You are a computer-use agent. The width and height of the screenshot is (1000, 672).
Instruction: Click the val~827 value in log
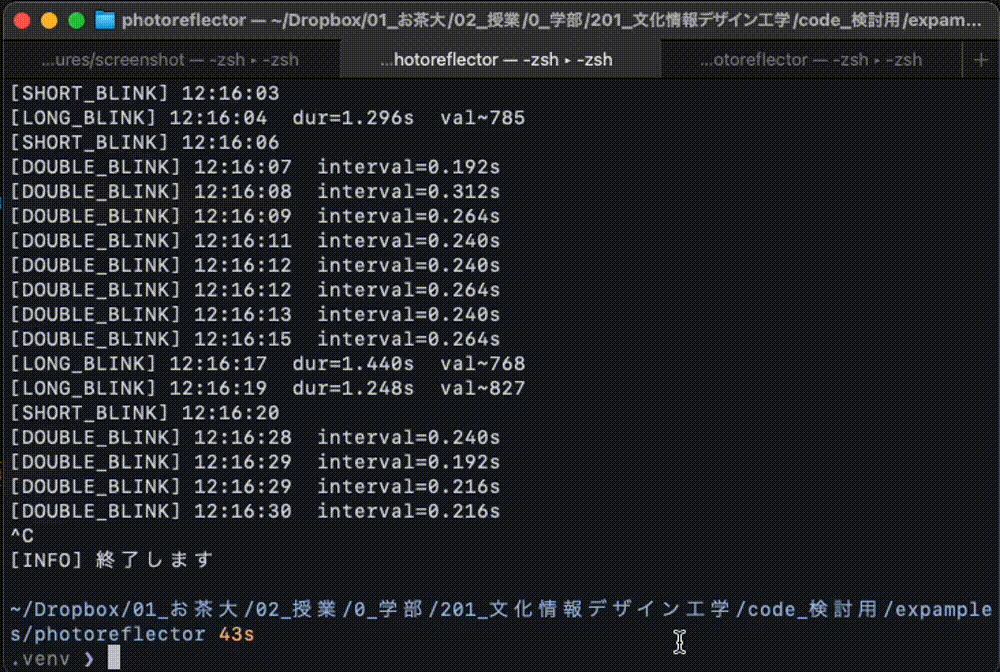482,388
